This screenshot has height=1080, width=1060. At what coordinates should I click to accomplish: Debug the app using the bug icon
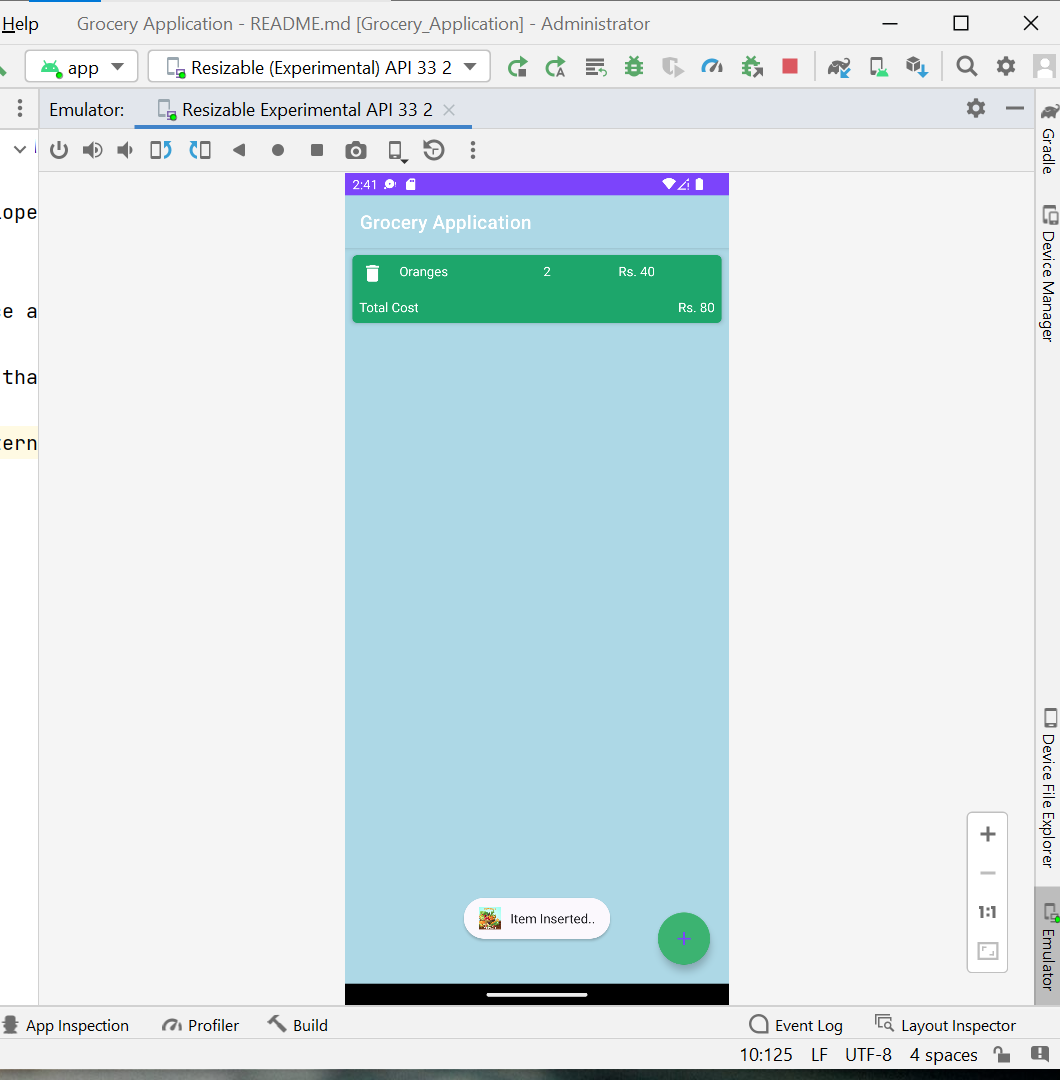pyautogui.click(x=634, y=66)
